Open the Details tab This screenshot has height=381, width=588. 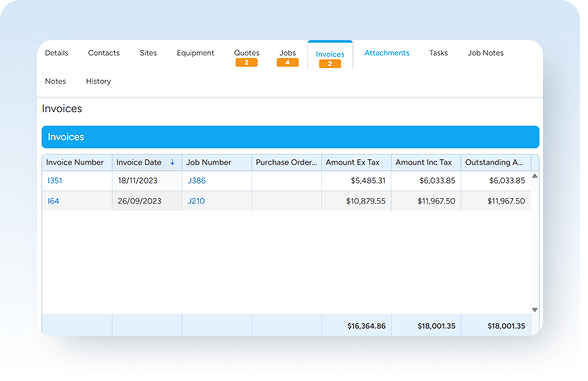(x=57, y=53)
